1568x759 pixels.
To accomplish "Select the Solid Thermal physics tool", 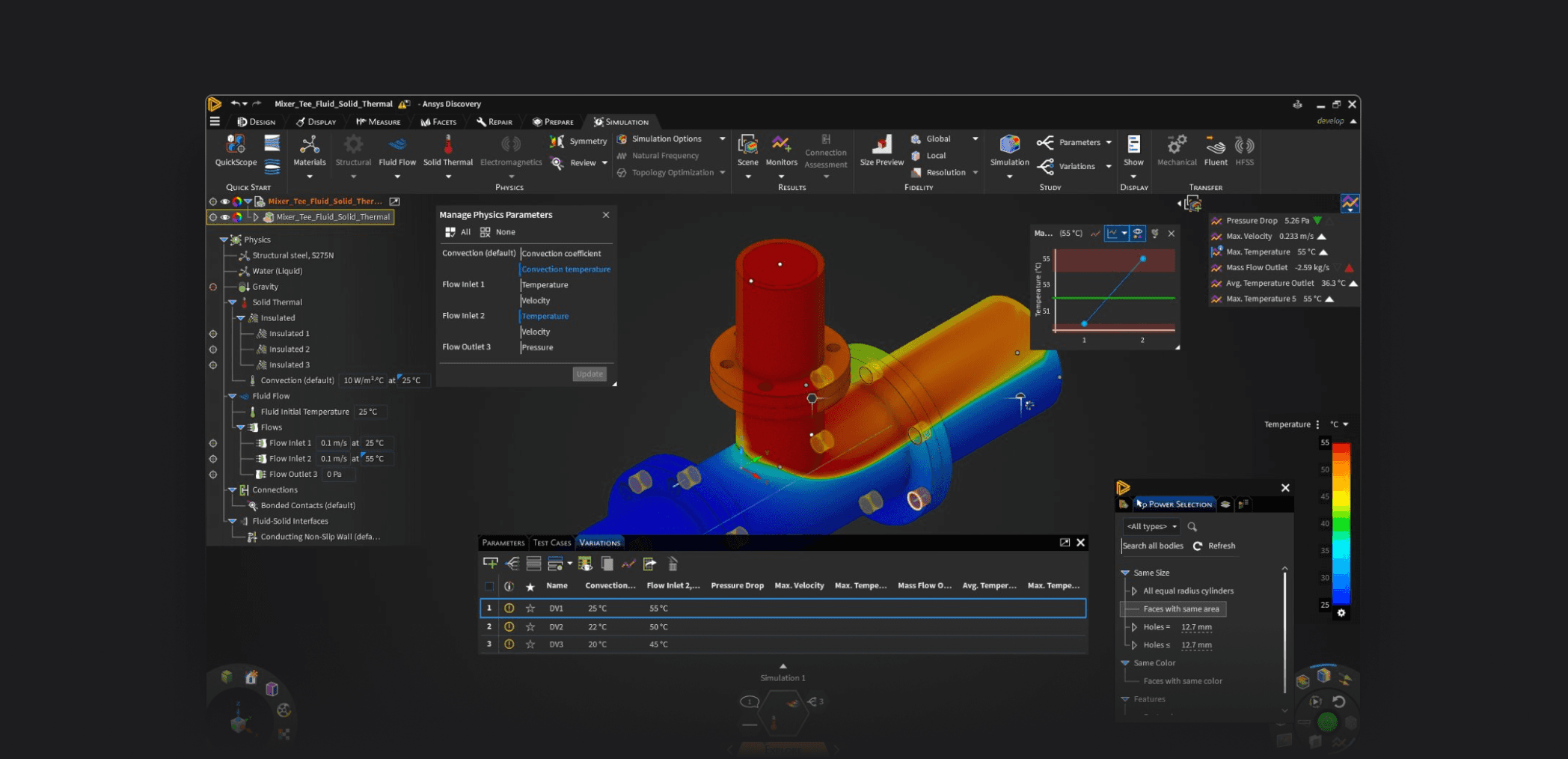I will pos(448,150).
